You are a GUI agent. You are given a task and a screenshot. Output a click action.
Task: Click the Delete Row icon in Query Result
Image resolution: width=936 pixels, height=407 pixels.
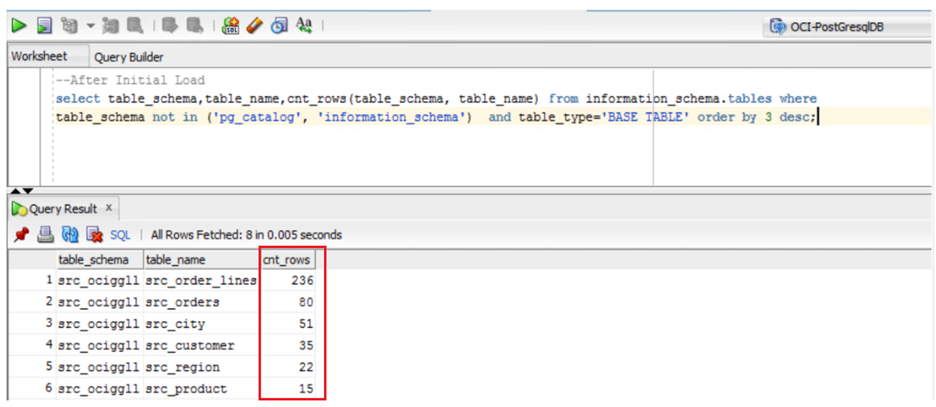coord(94,235)
